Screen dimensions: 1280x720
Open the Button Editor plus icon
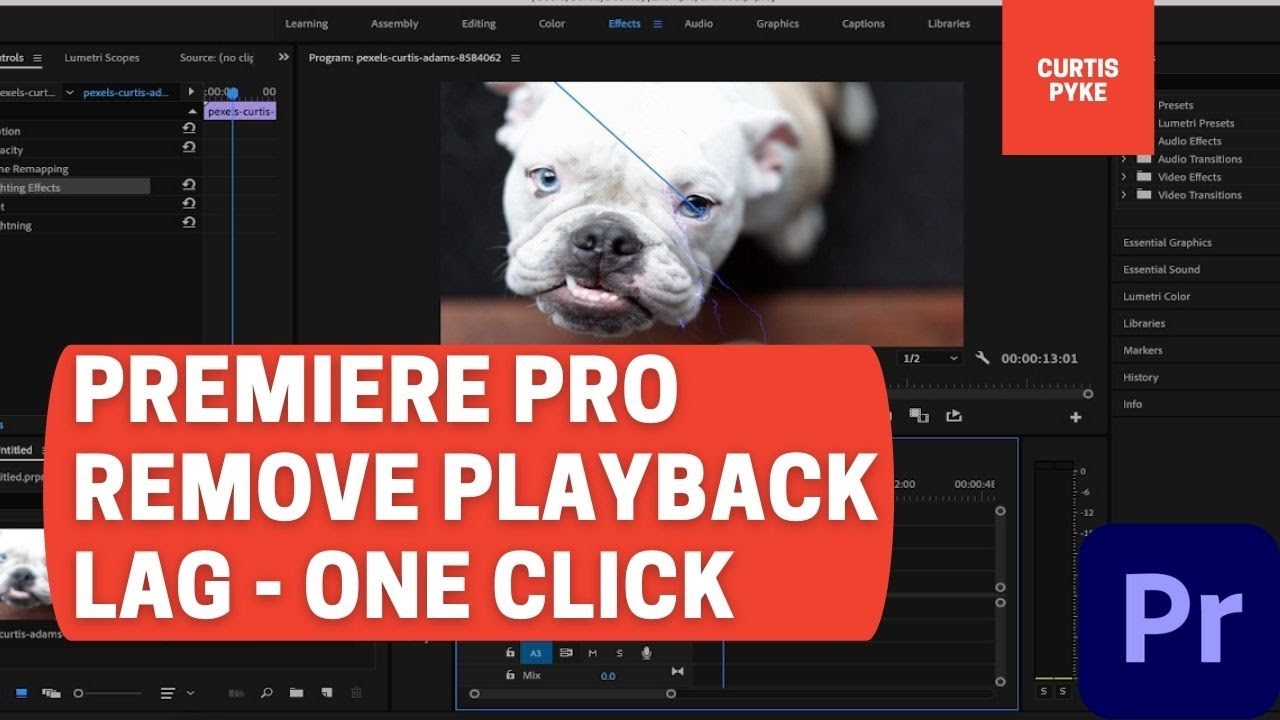(x=1076, y=417)
